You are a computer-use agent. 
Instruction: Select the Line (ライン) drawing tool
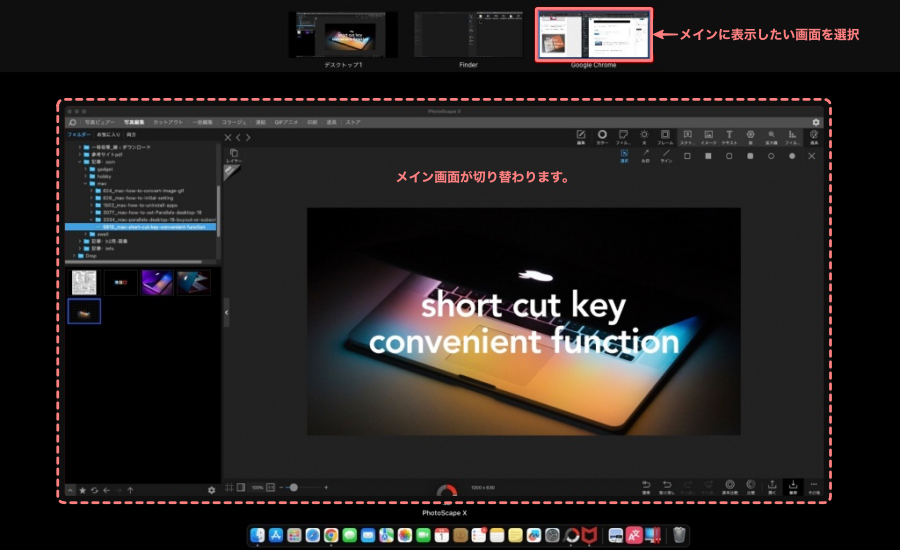(666, 155)
